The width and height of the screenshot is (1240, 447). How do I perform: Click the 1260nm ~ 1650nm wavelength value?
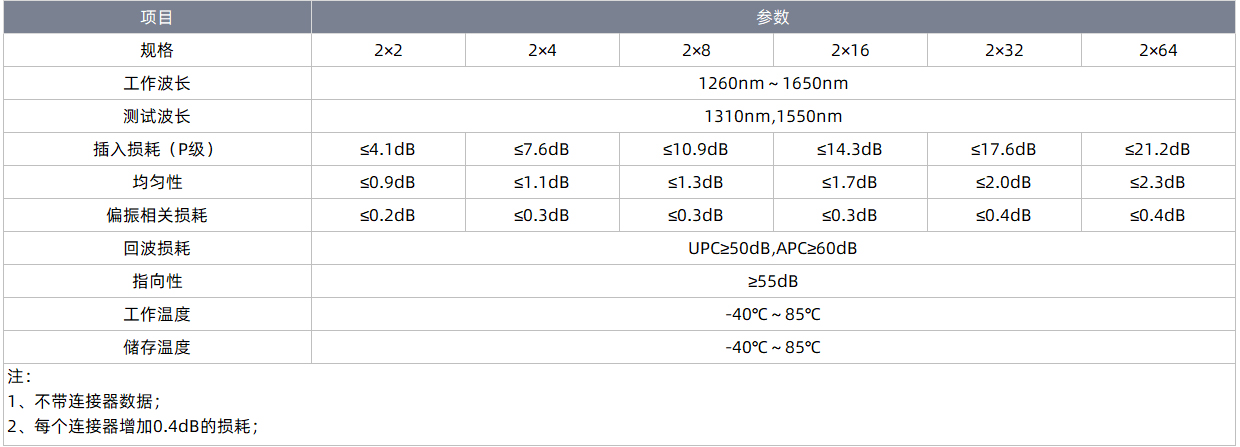pos(773,83)
